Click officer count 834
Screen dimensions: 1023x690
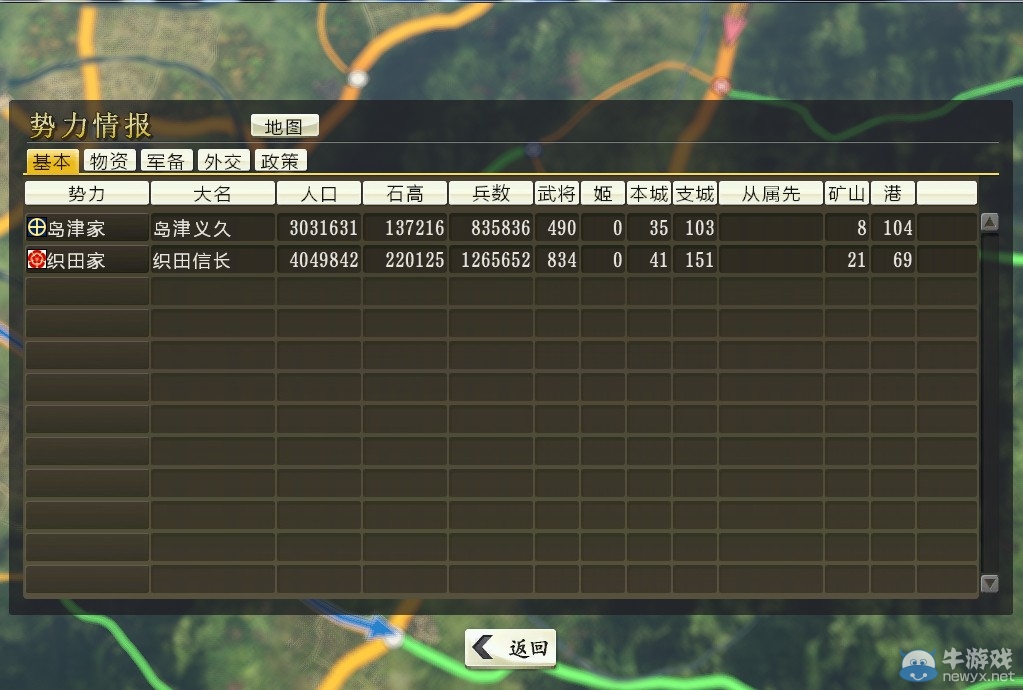tap(562, 260)
